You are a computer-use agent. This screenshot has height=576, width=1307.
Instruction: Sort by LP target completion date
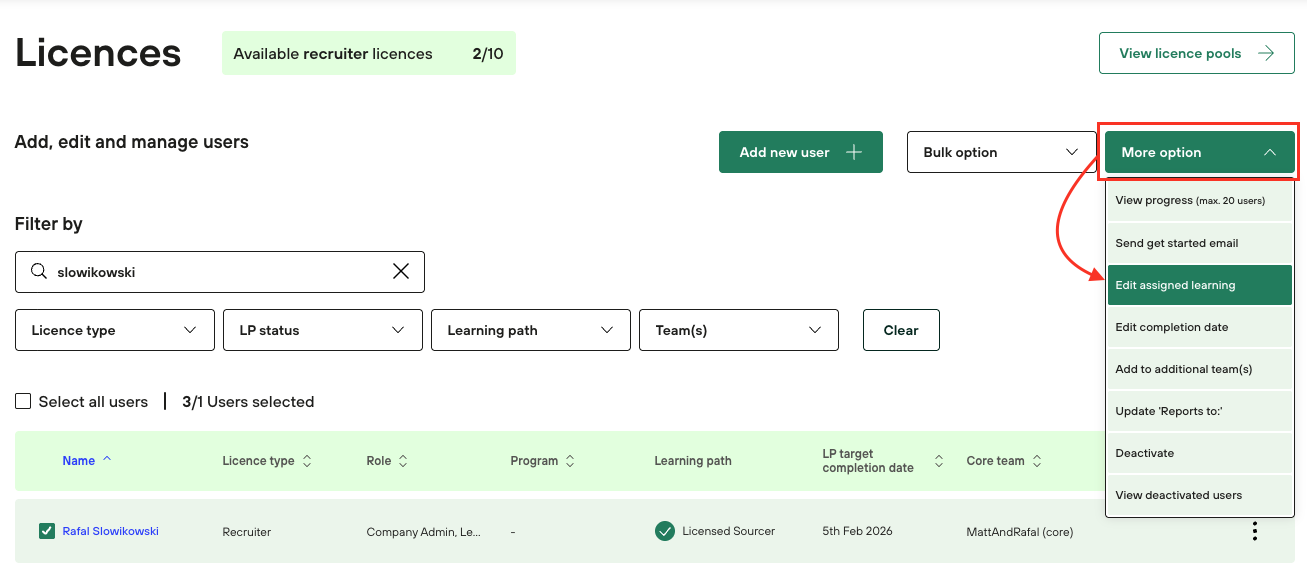[938, 461]
